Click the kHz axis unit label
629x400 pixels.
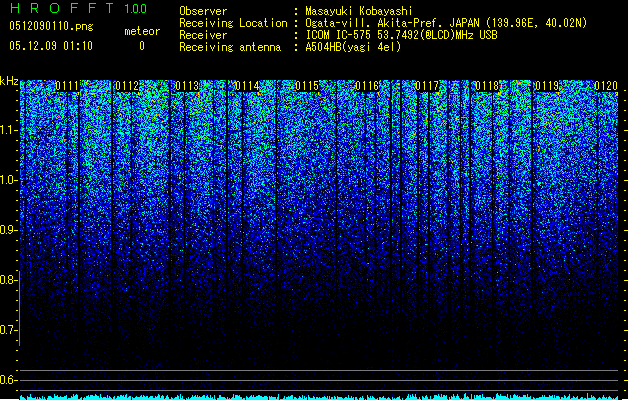[9, 81]
